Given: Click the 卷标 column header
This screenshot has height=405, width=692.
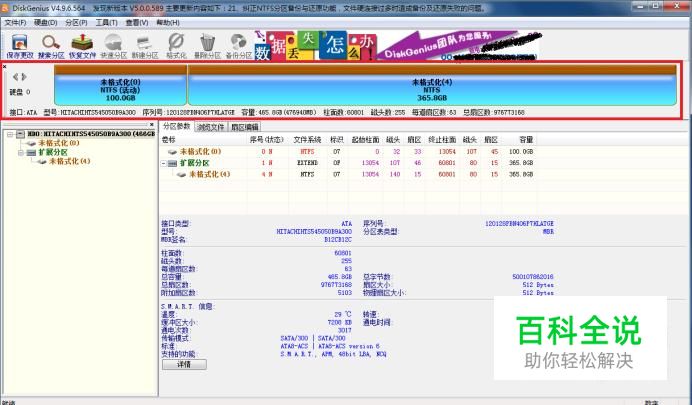Looking at the screenshot, I should click(169, 139).
